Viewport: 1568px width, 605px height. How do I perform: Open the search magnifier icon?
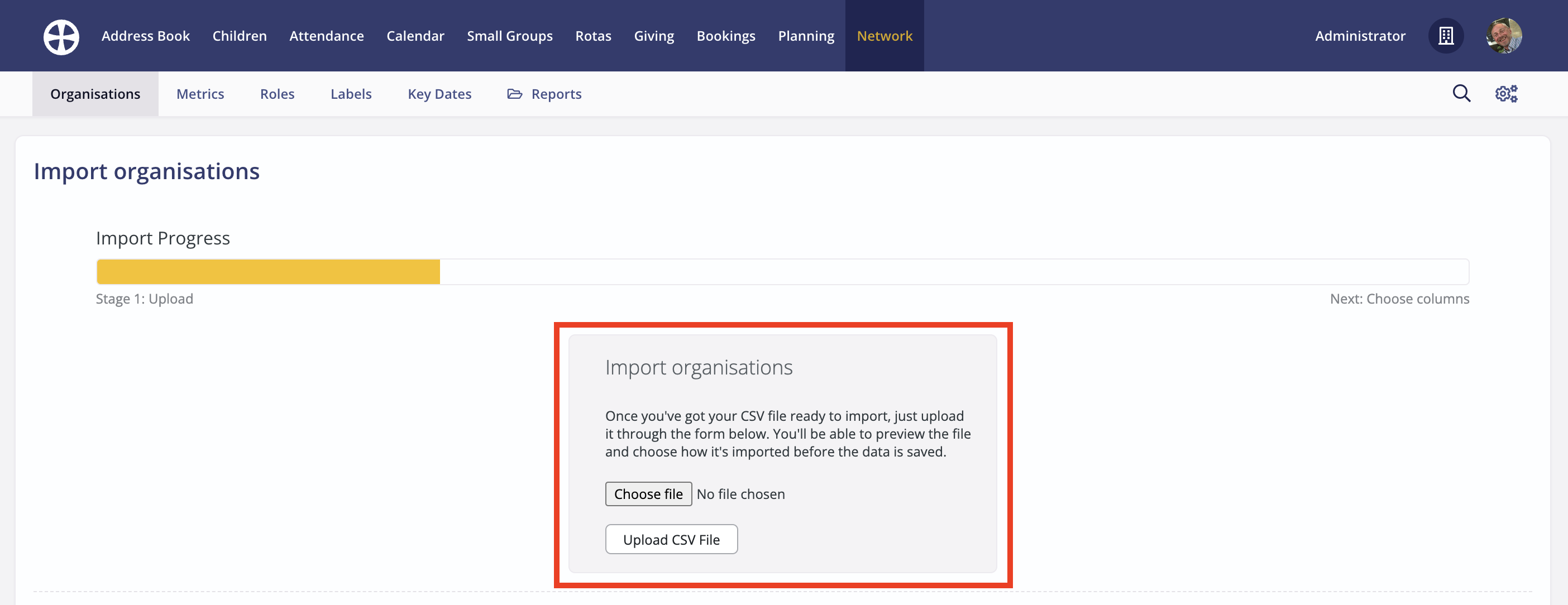1461,94
